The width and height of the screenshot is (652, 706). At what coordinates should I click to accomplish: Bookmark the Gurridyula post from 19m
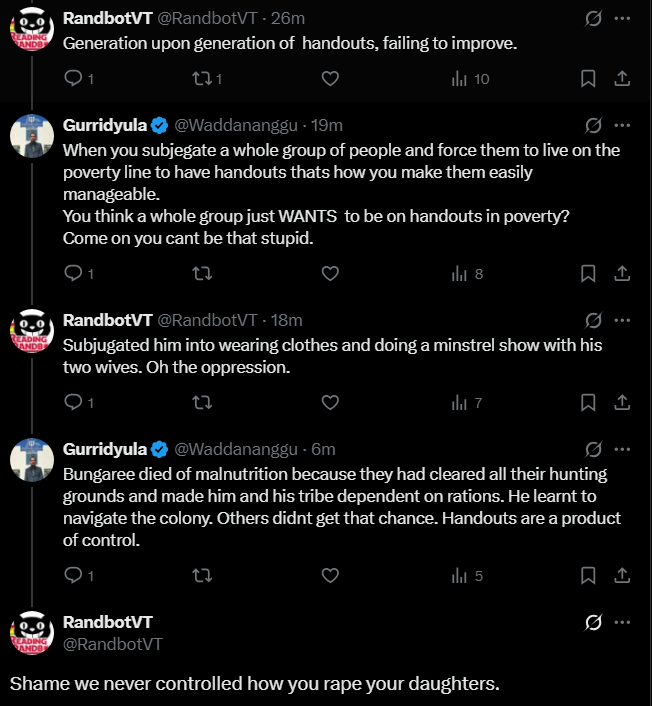tap(589, 274)
